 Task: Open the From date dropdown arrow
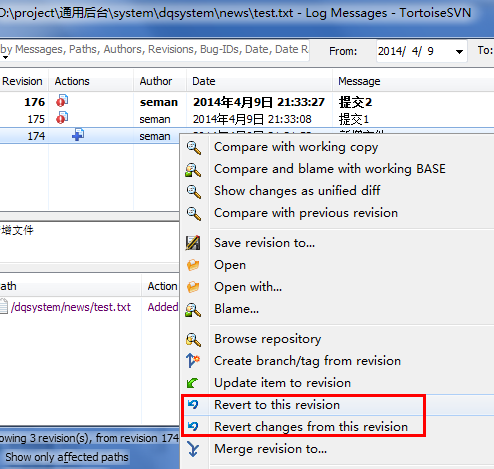coord(459,51)
